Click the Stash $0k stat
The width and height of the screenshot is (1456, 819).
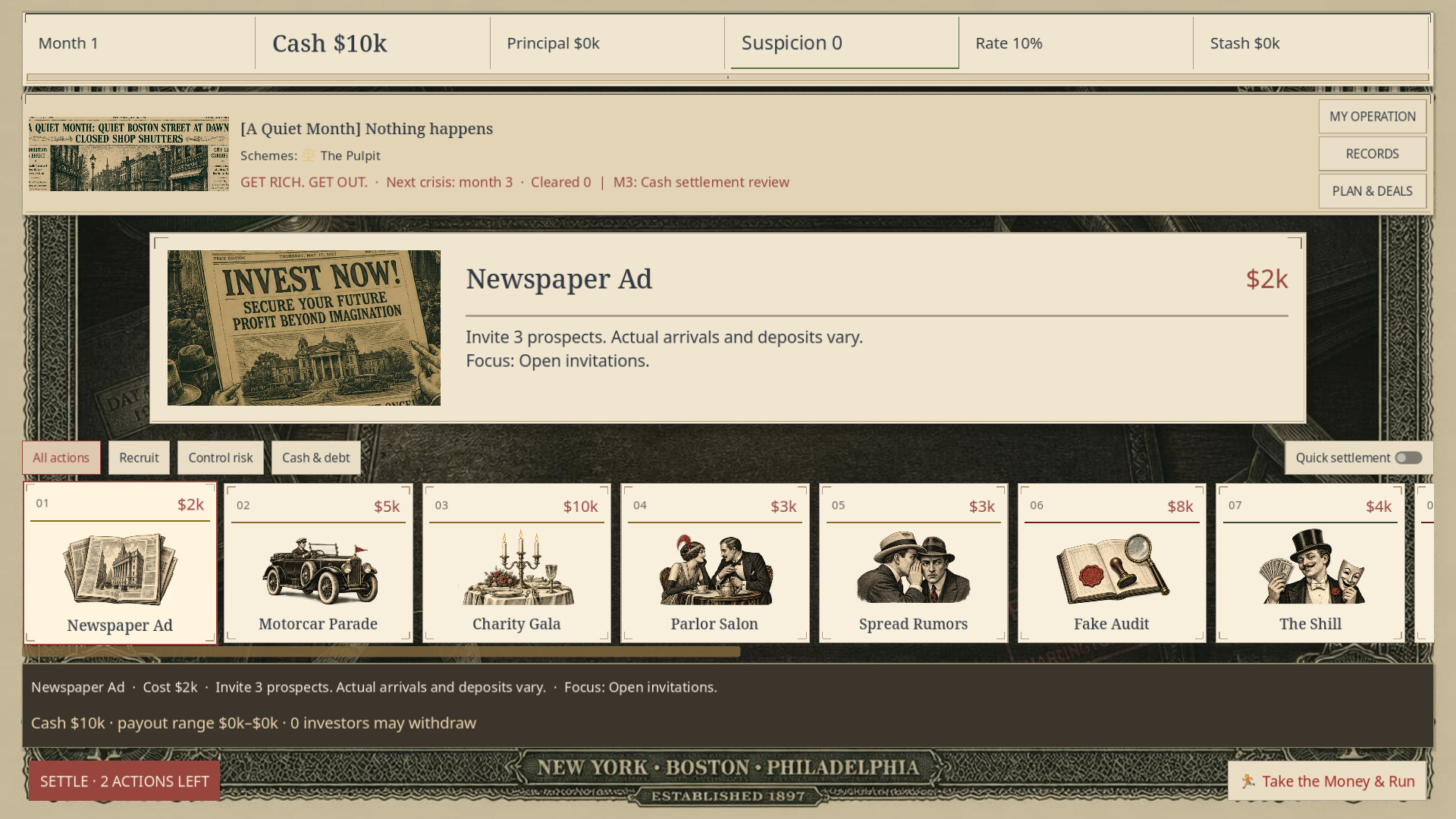click(x=1310, y=43)
